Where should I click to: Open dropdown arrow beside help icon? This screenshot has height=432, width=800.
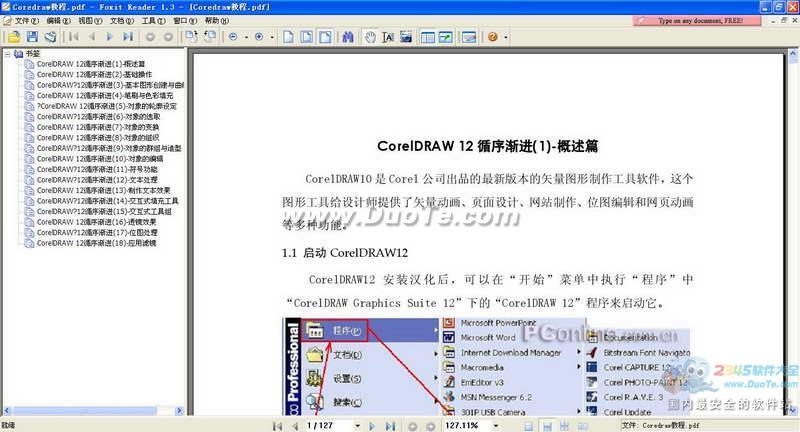pyautogui.click(x=506, y=37)
